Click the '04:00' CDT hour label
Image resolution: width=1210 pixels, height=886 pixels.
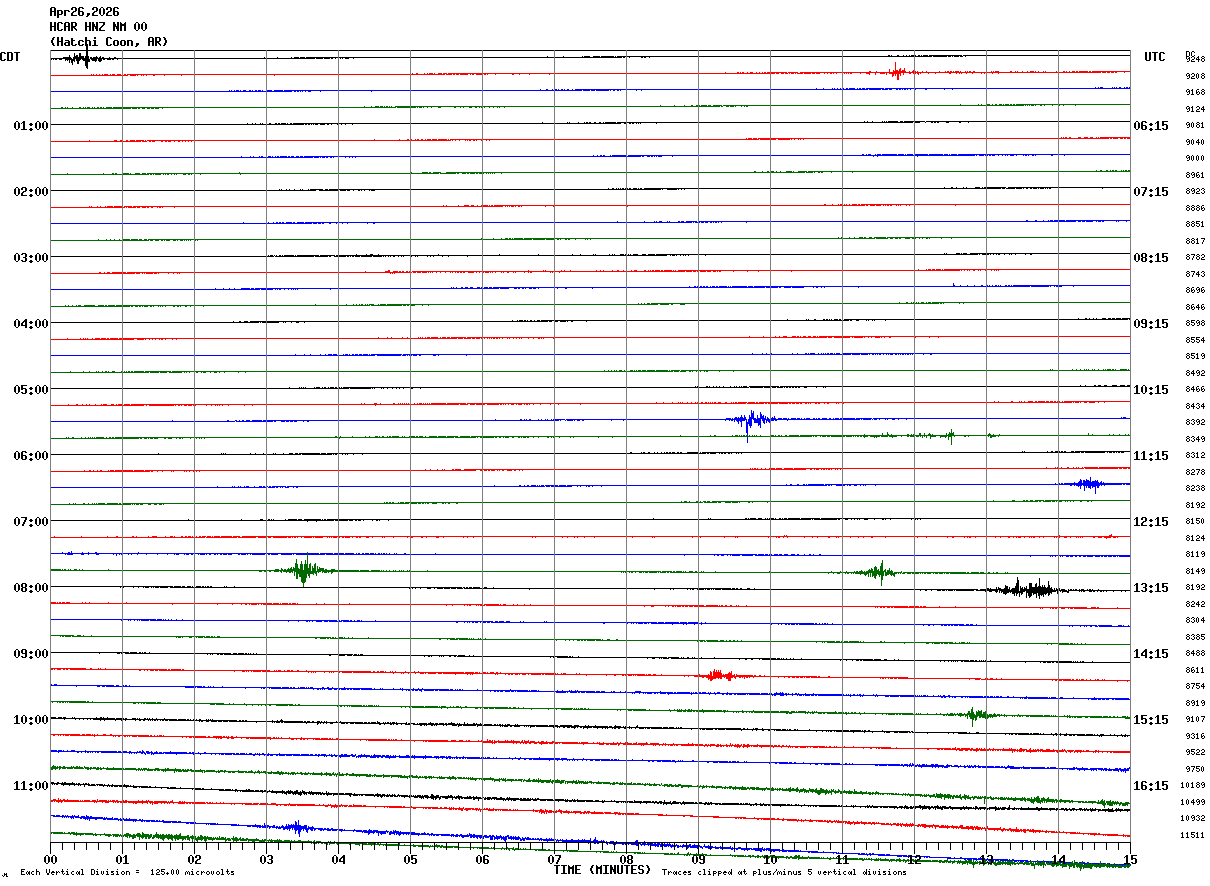coord(31,324)
